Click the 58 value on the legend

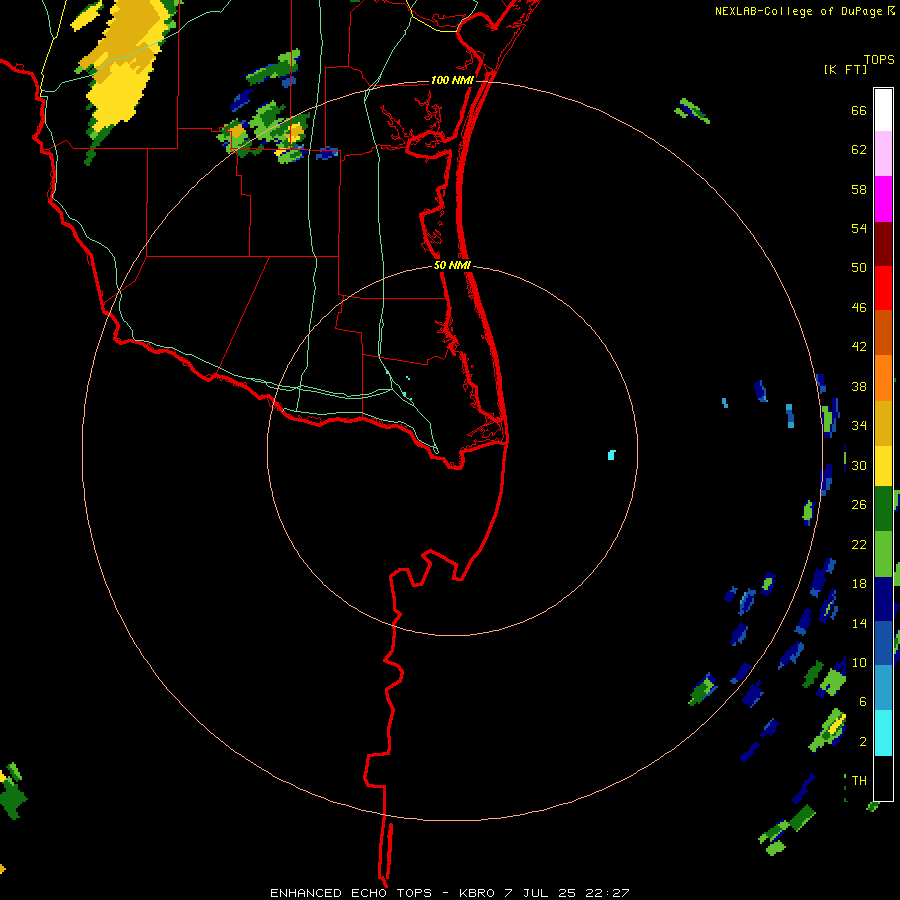[859, 189]
